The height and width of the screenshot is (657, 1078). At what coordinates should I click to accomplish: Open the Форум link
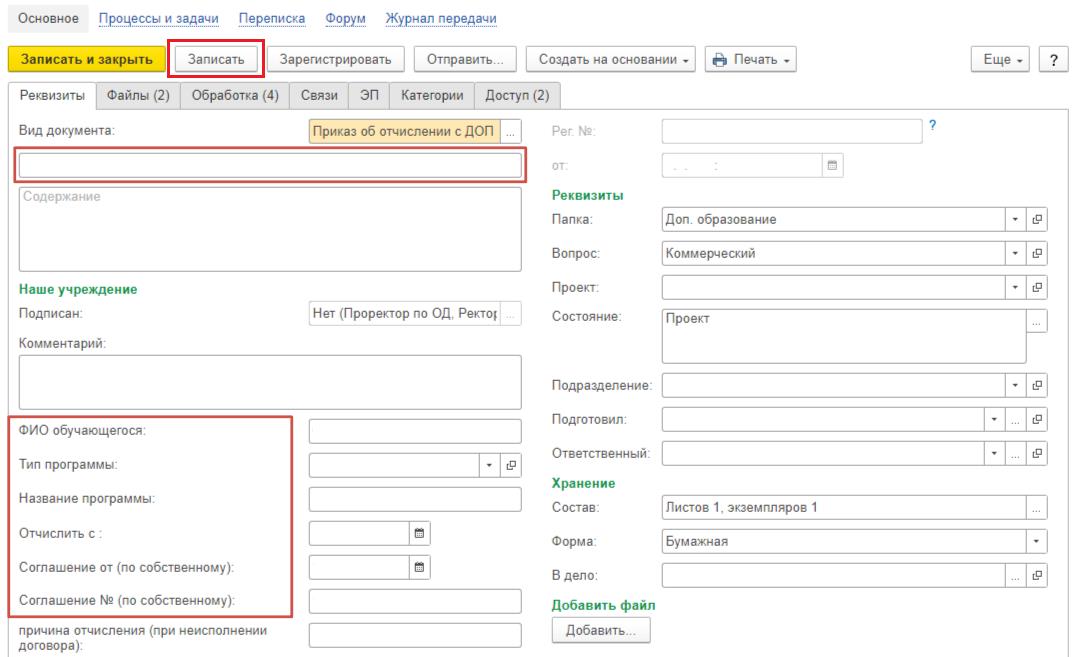(x=346, y=19)
